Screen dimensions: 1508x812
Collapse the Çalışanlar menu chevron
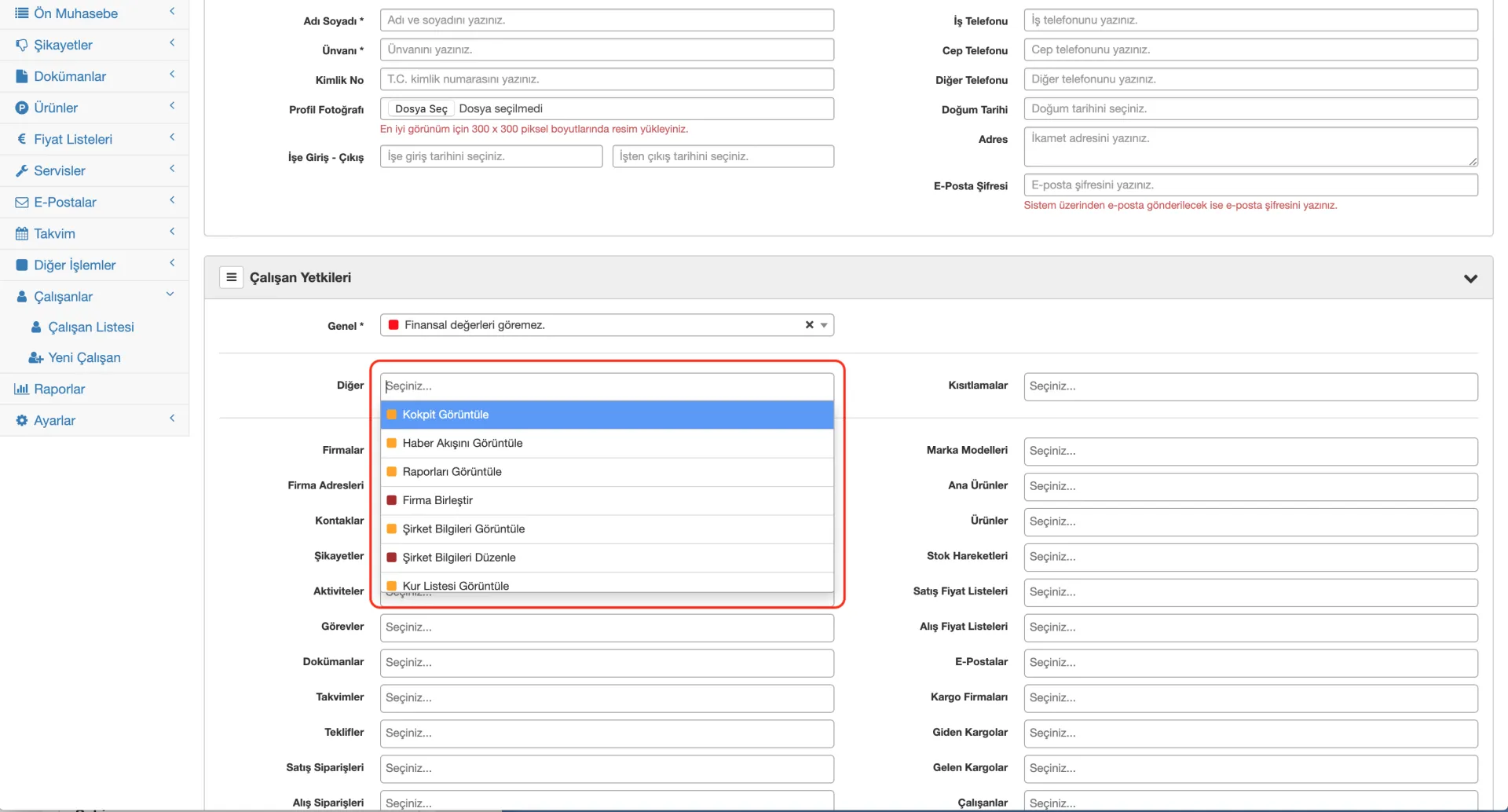click(x=170, y=294)
